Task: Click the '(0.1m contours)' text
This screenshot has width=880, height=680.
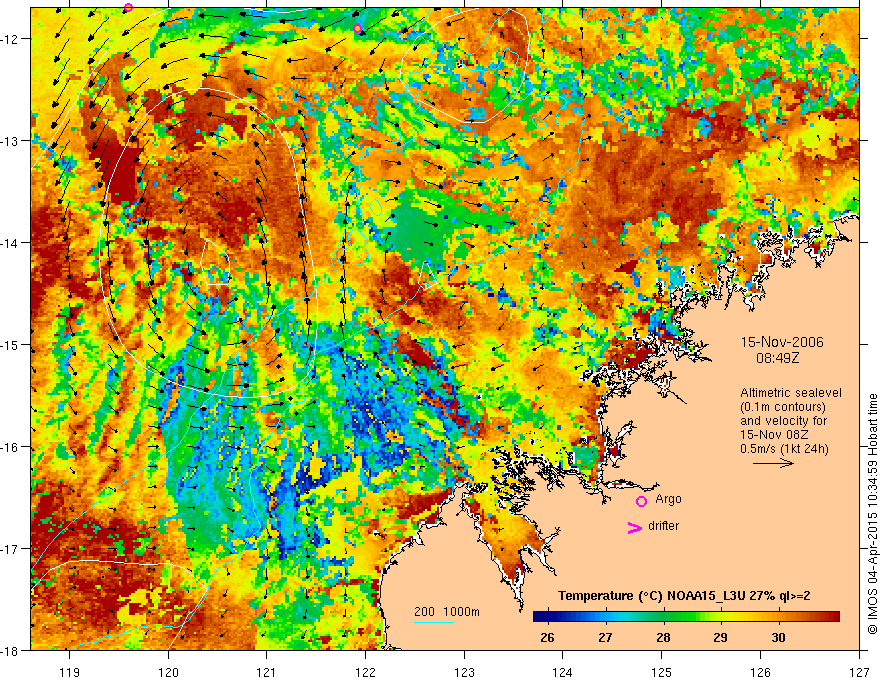Action: [x=783, y=407]
